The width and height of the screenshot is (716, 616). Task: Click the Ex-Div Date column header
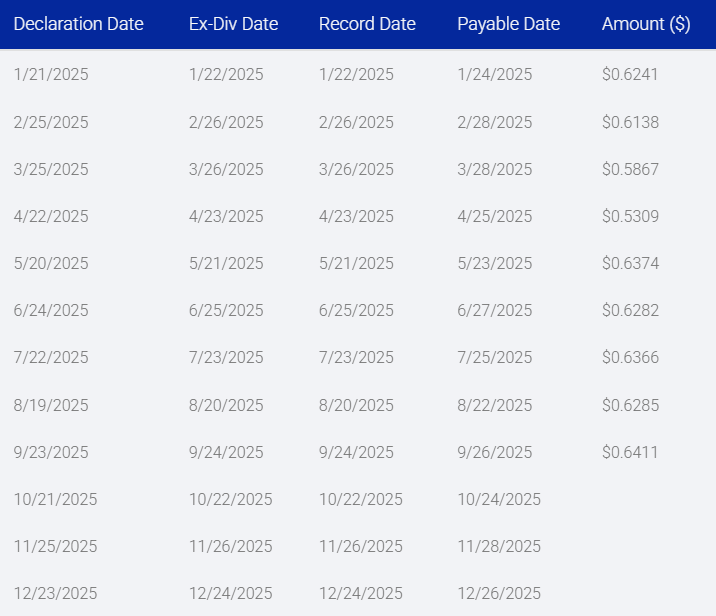pos(233,24)
